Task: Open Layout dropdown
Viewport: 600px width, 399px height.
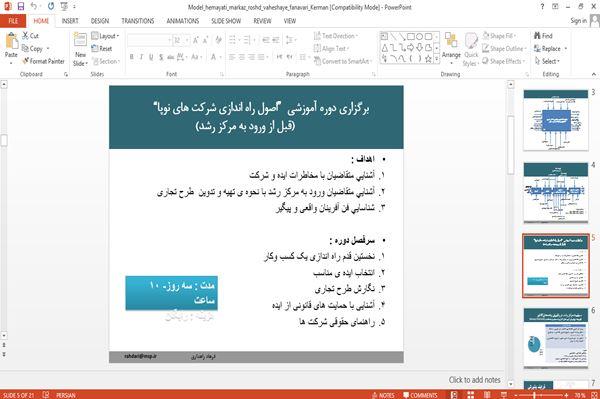Action: tap(105, 36)
